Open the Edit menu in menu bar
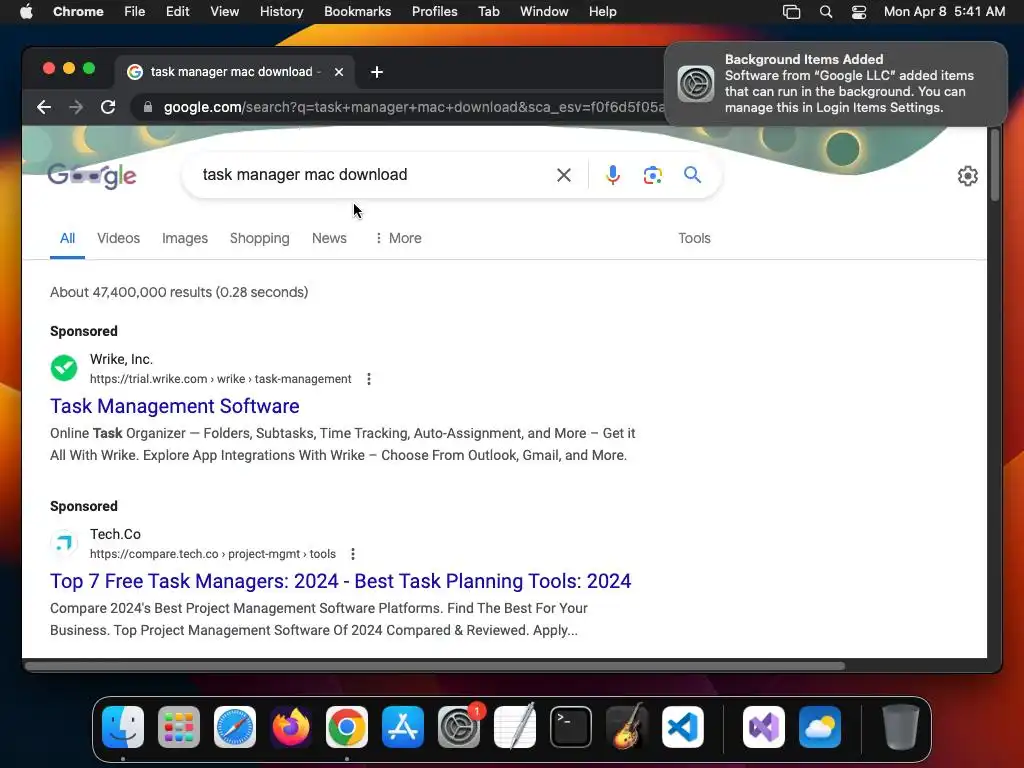Viewport: 1024px width, 768px height. (x=177, y=12)
